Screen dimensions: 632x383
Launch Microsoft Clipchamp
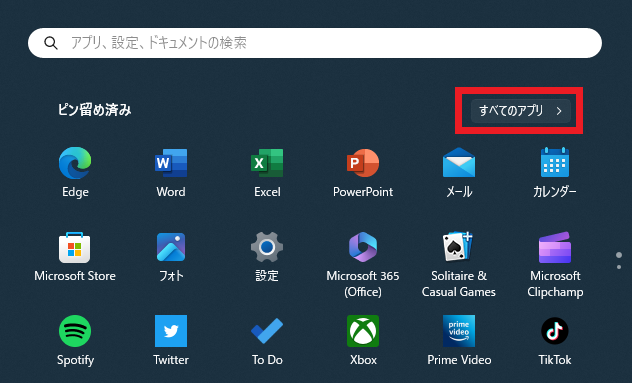point(555,247)
